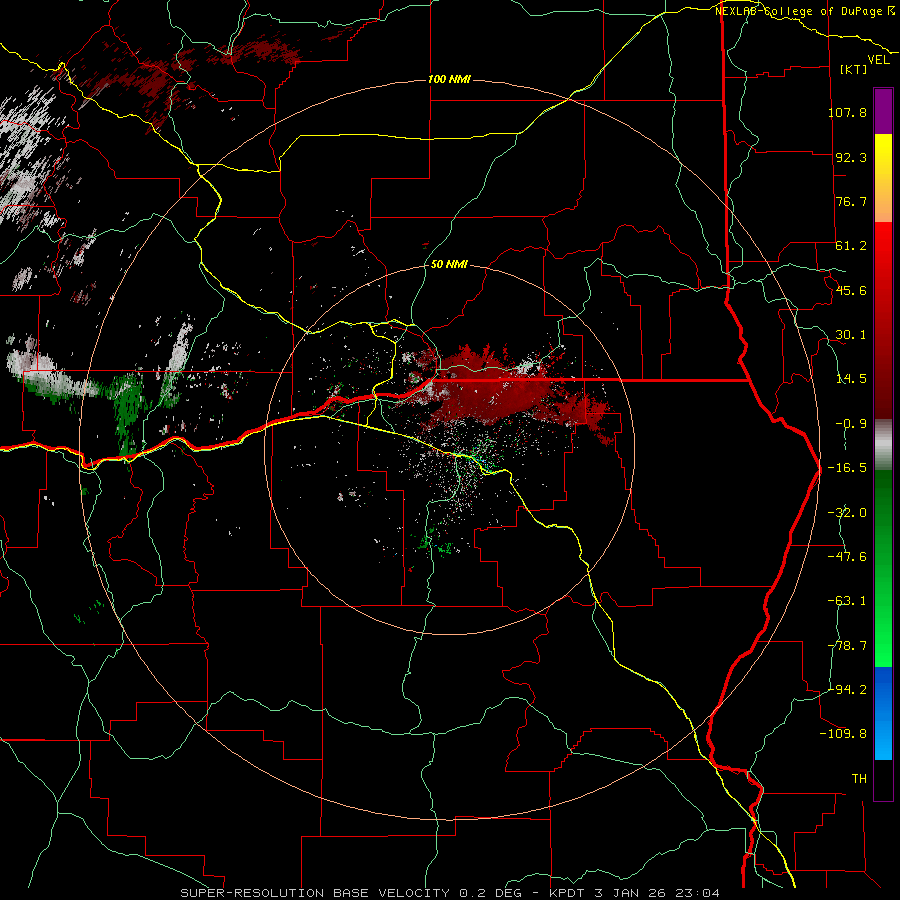Select the 107.8 velocity scale value
This screenshot has height=900, width=900.
[847, 112]
